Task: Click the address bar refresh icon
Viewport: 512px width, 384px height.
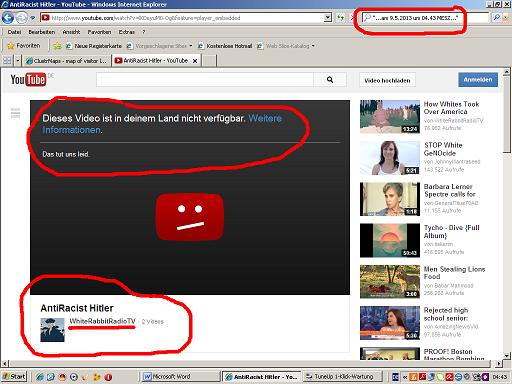Action: pyautogui.click(x=340, y=17)
